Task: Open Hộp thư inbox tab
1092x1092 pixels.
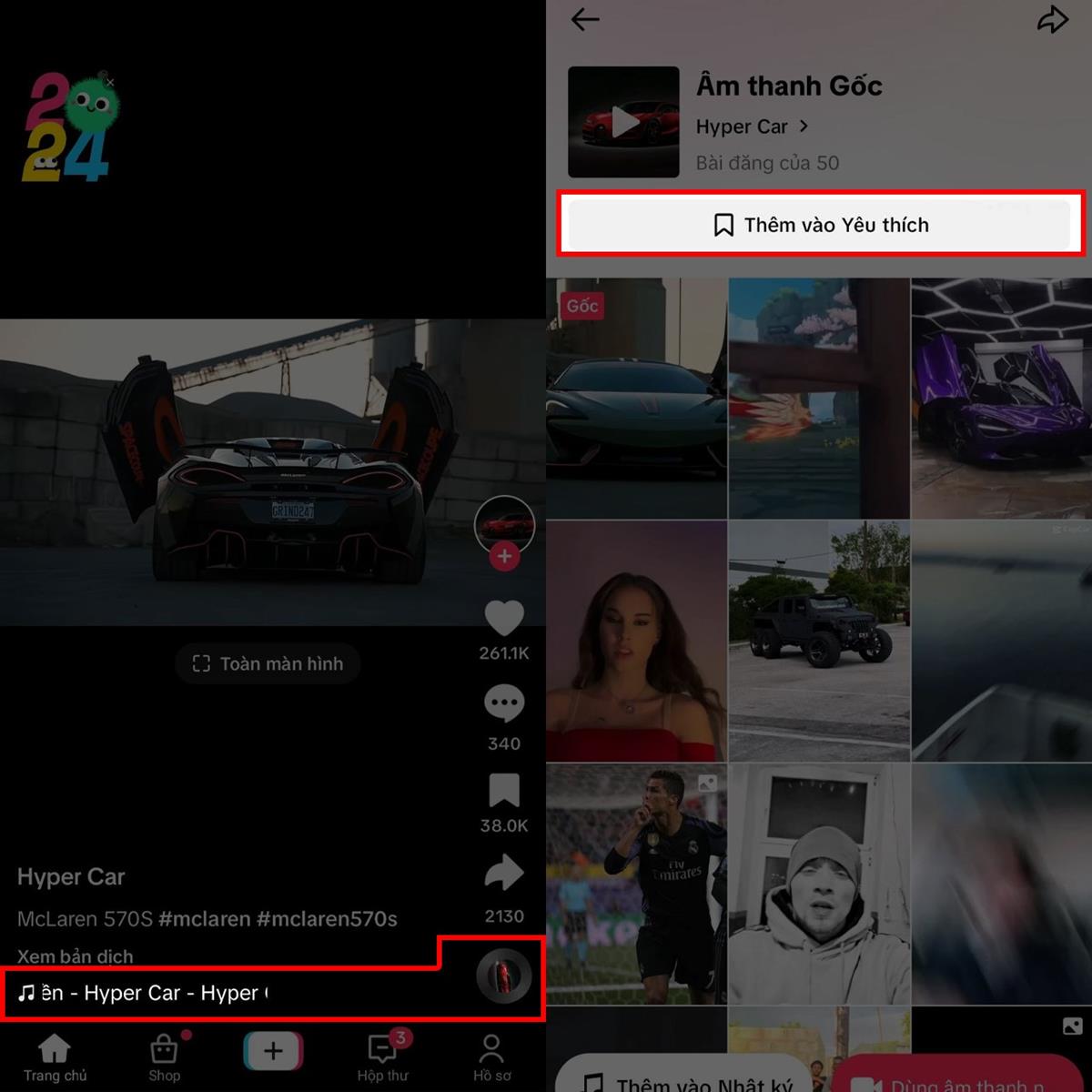Action: pyautogui.click(x=382, y=1057)
